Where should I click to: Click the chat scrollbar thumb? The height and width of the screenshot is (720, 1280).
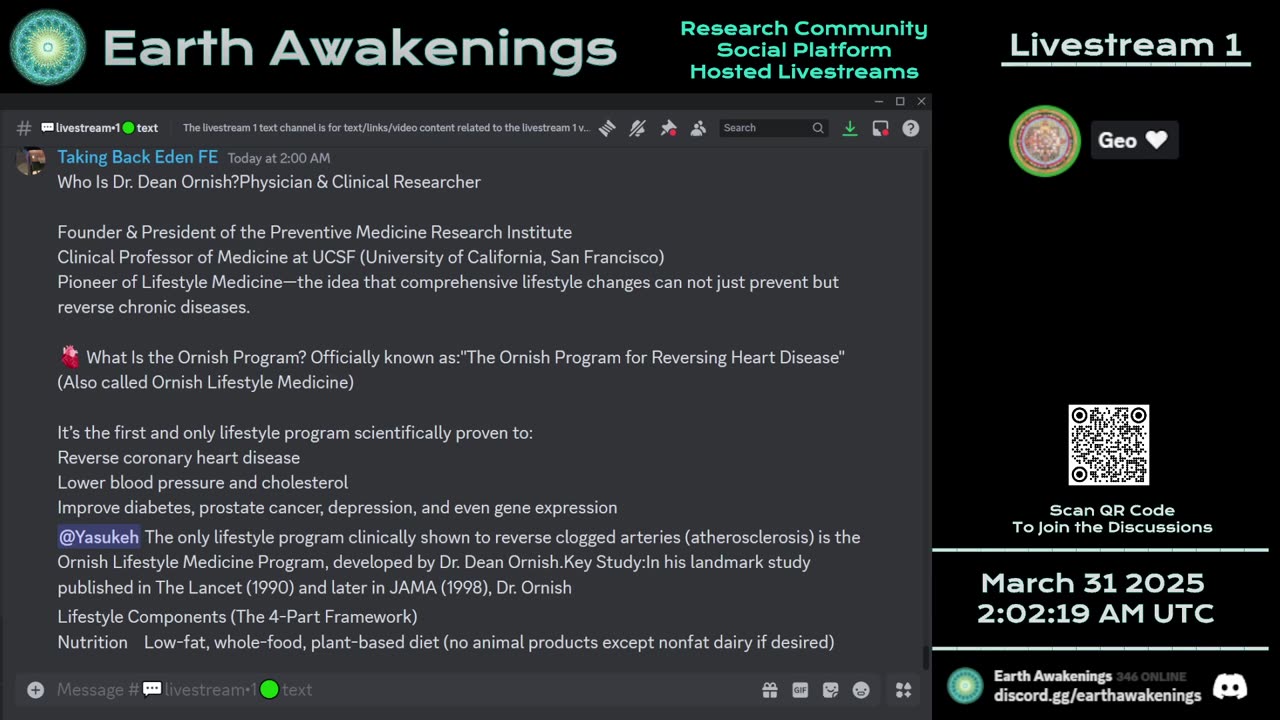tap(925, 659)
